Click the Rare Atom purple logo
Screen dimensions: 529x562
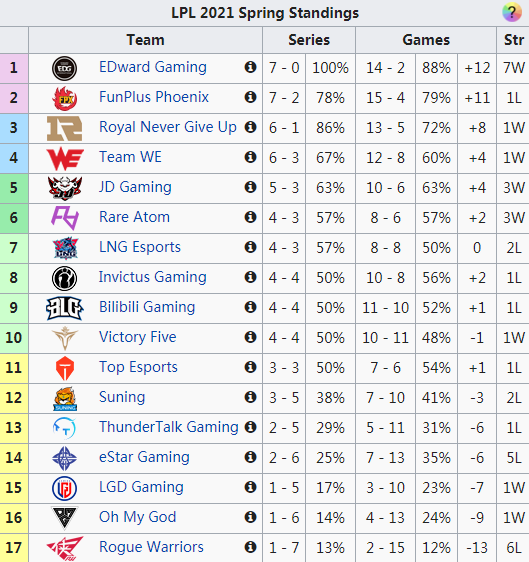65,218
